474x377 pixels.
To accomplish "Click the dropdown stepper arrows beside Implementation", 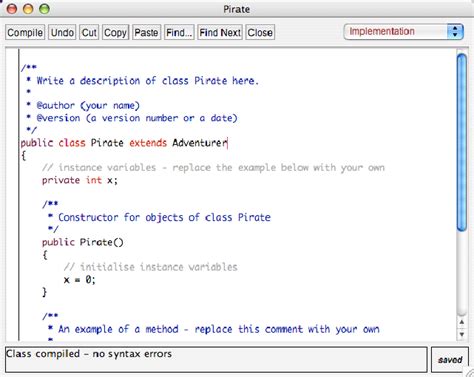I will coord(455,32).
